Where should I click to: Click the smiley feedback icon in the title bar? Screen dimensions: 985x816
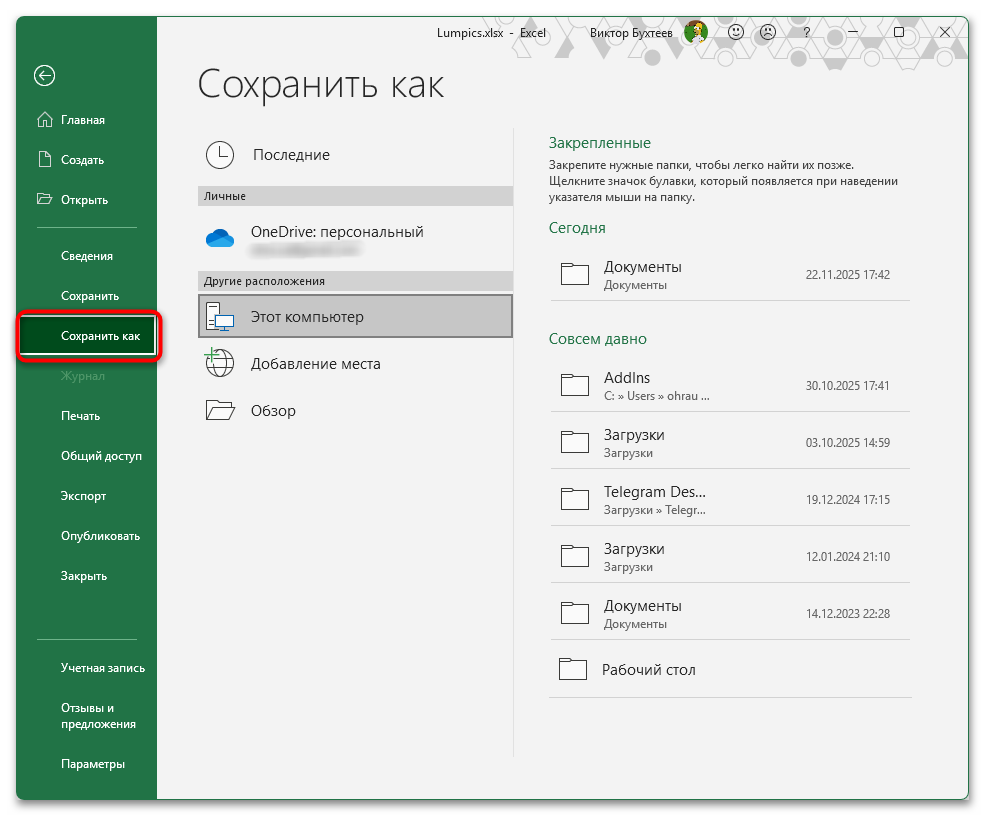coord(736,32)
